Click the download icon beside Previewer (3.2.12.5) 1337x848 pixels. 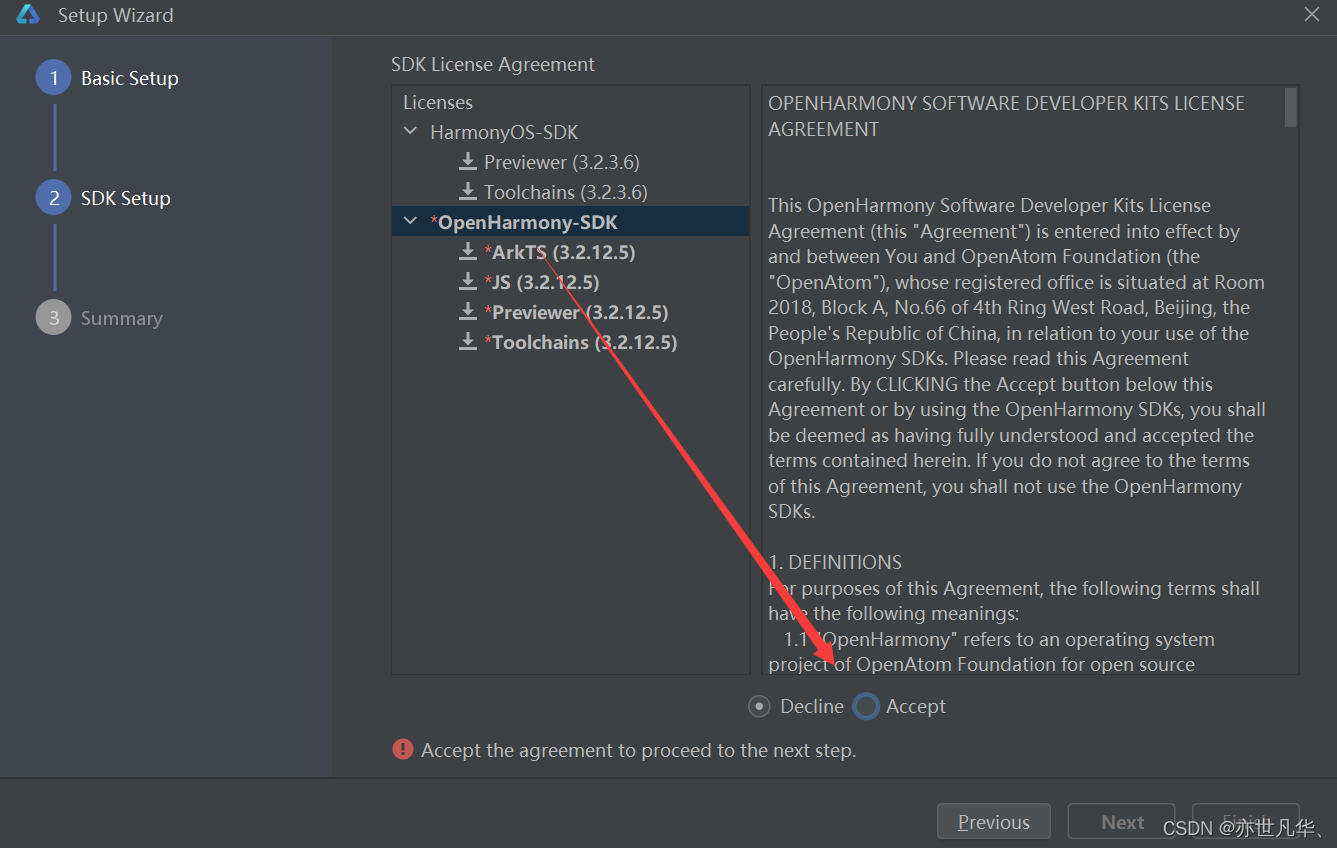pyautogui.click(x=467, y=312)
